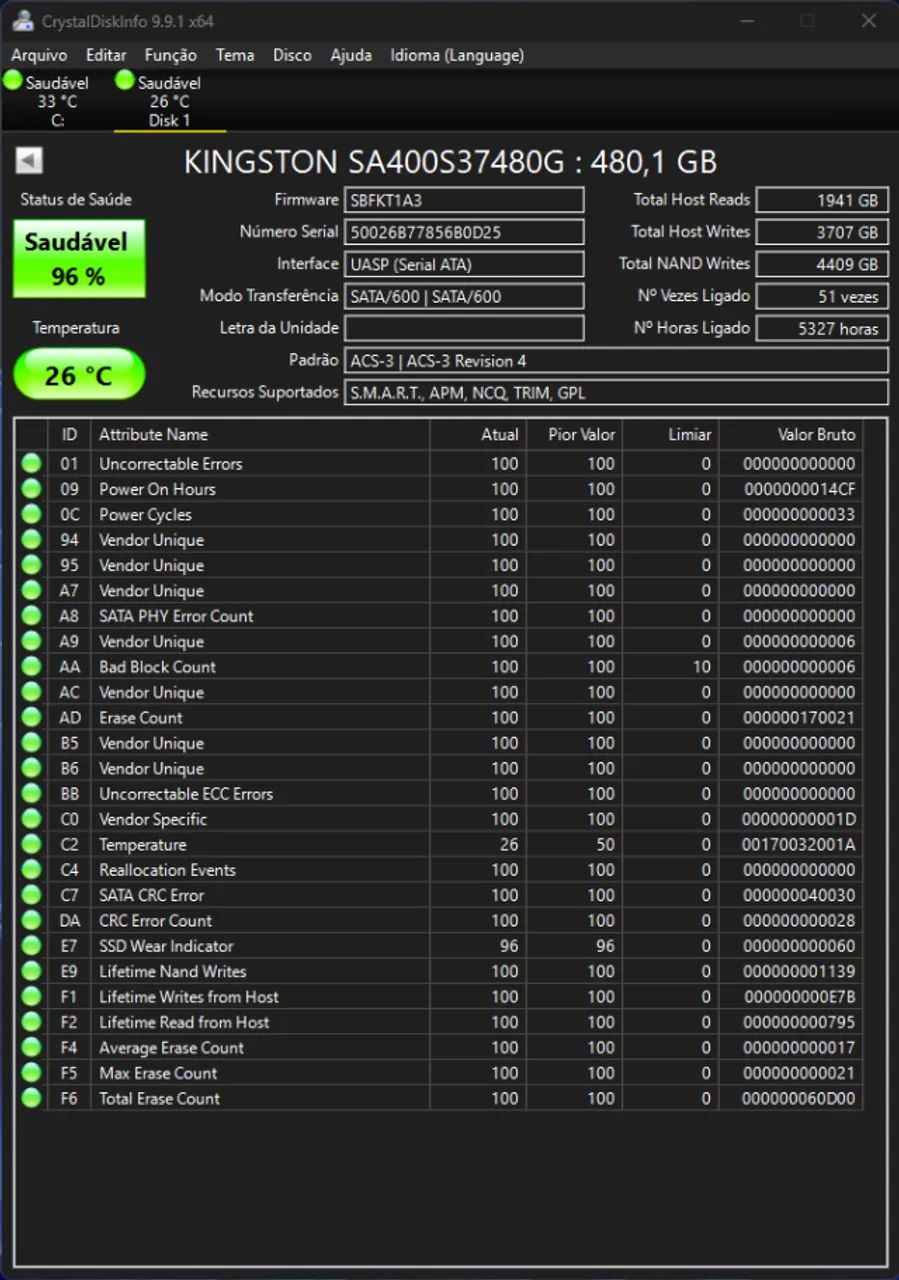Screen dimensions: 899x1280
Task: Click the ID column header
Action: (x=69, y=434)
